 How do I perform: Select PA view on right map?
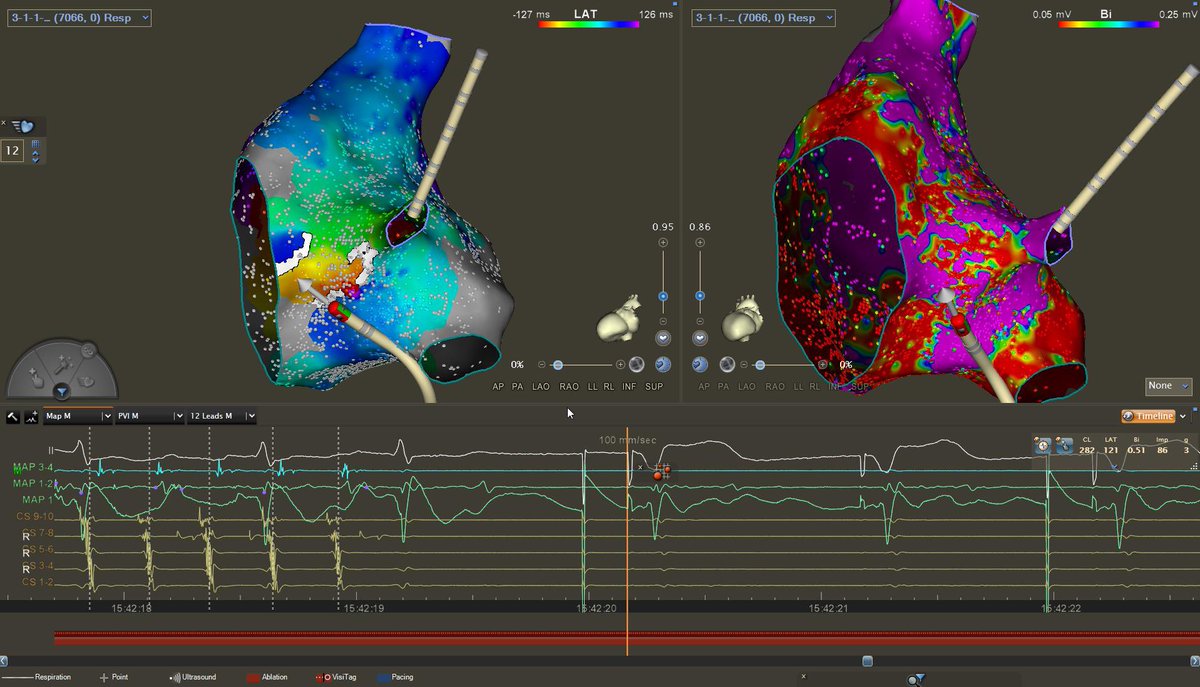tap(724, 386)
